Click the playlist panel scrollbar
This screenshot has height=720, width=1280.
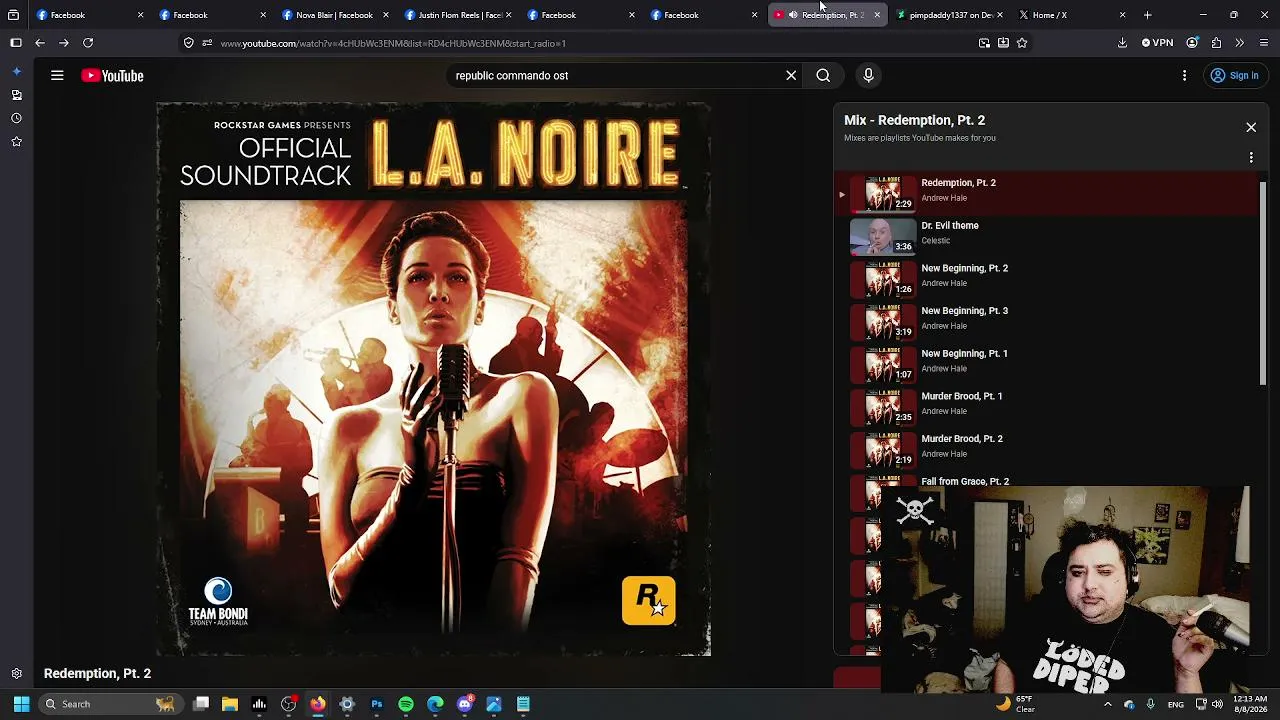[x=1263, y=283]
